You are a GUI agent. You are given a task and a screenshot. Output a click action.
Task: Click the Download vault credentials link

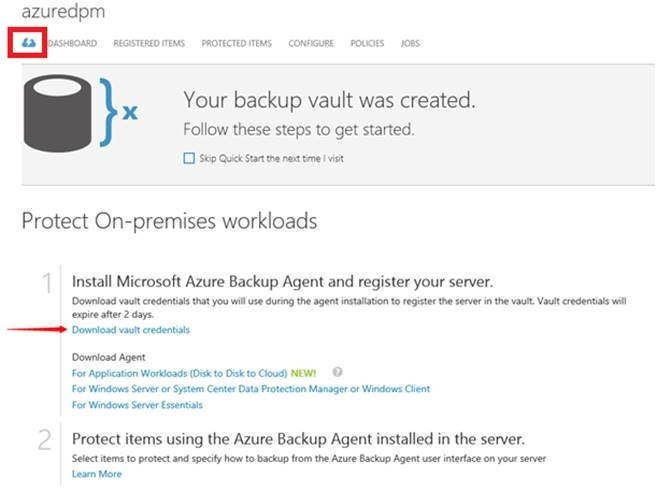(131, 329)
